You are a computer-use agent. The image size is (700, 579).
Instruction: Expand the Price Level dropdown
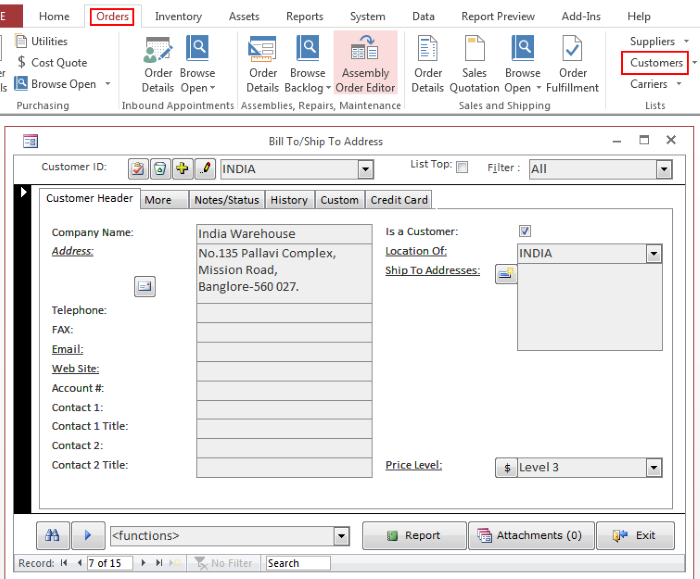654,468
